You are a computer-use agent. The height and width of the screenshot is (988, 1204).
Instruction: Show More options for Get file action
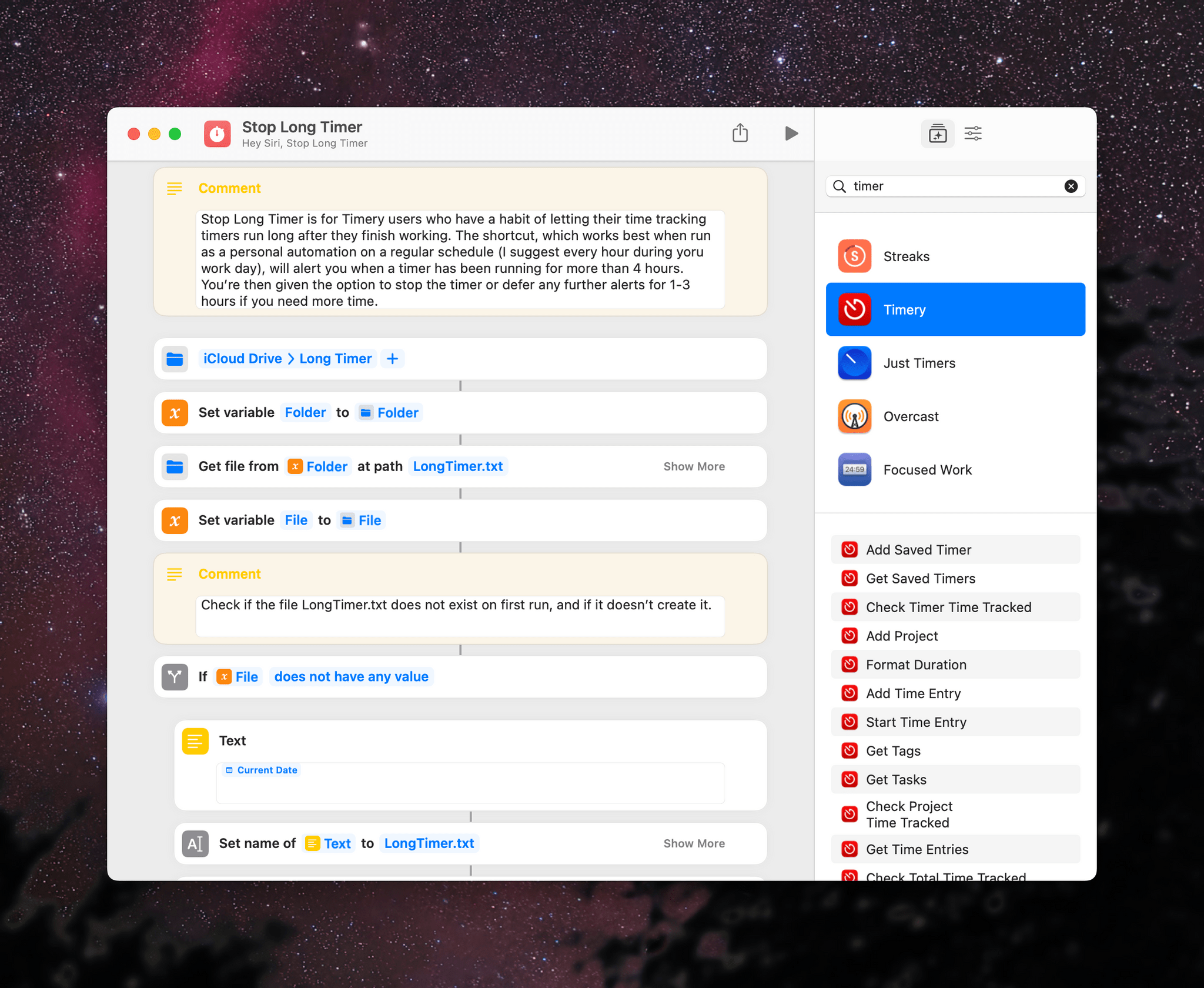click(x=694, y=466)
